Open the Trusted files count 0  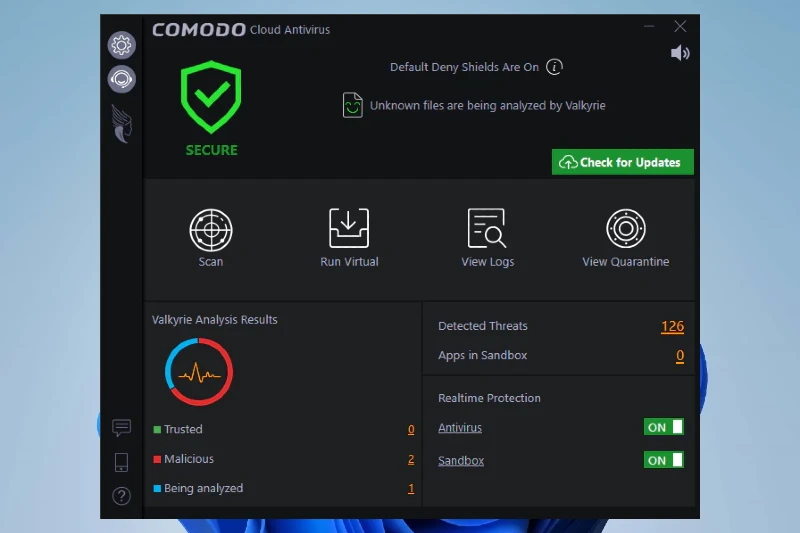411,429
